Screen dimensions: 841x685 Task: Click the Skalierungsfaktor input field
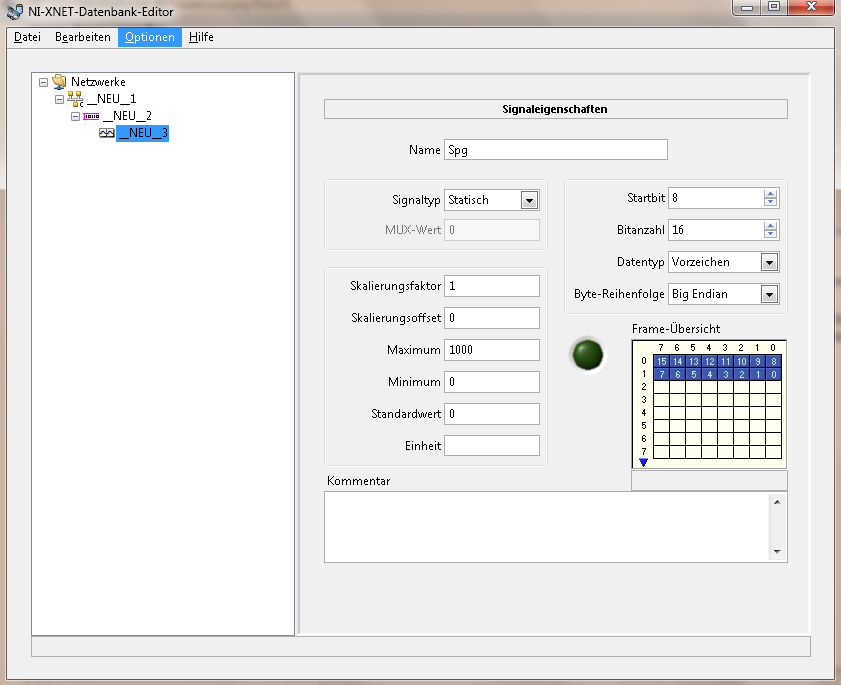[x=492, y=286]
